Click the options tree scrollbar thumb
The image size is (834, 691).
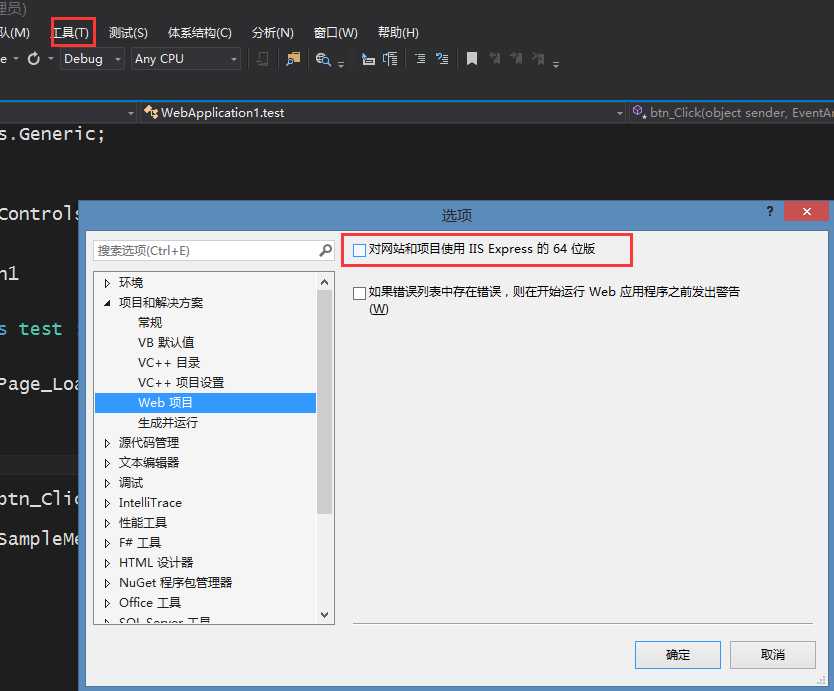coord(324,402)
